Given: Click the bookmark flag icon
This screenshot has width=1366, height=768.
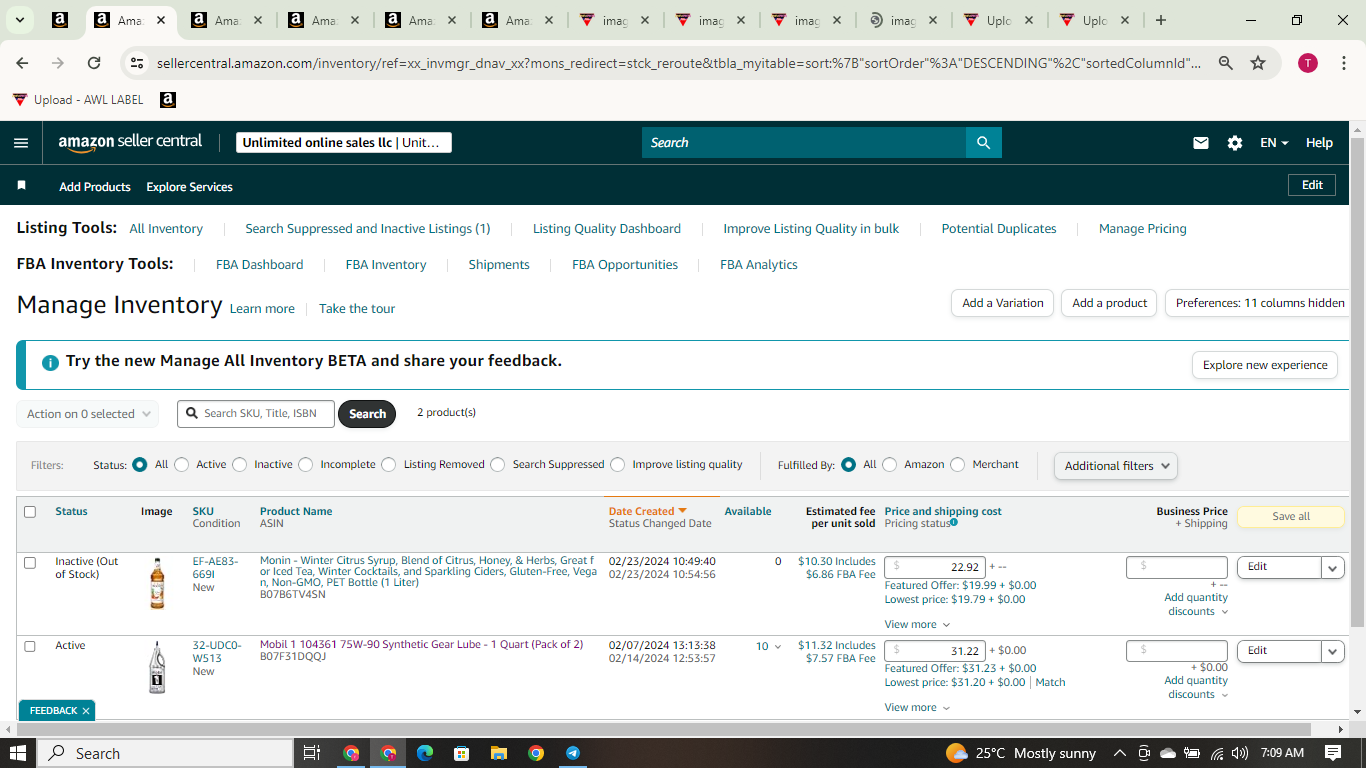Looking at the screenshot, I should coord(22,186).
